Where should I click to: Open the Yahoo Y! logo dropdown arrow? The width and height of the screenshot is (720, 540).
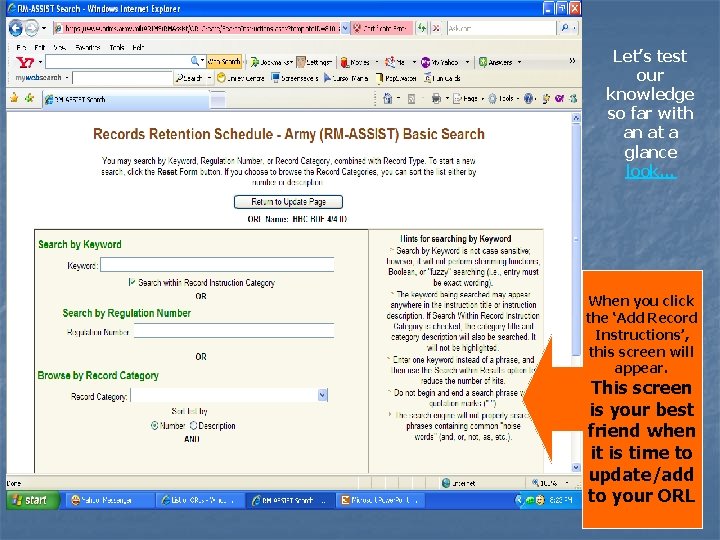point(40,62)
